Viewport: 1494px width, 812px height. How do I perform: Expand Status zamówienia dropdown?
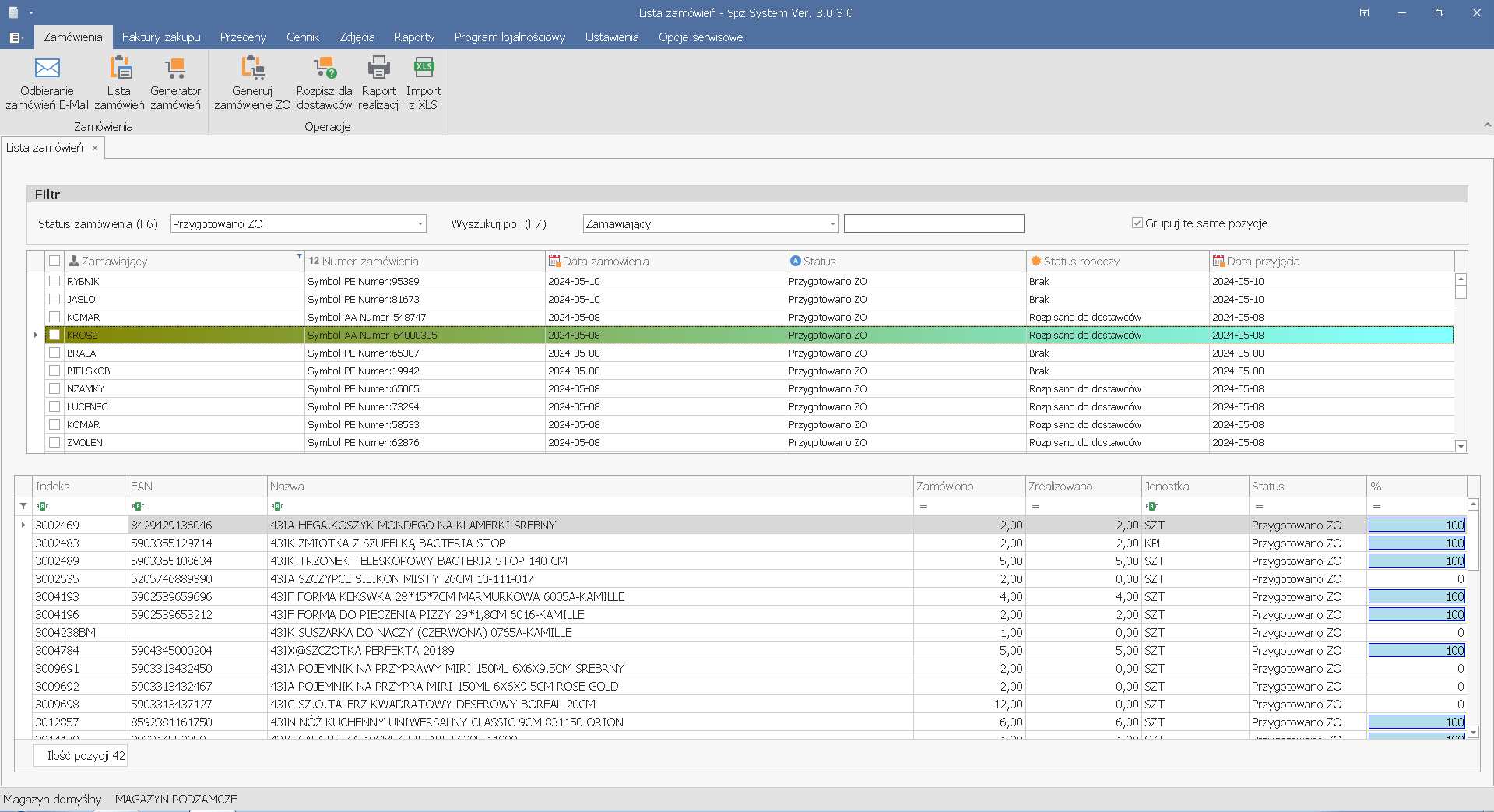click(x=420, y=224)
